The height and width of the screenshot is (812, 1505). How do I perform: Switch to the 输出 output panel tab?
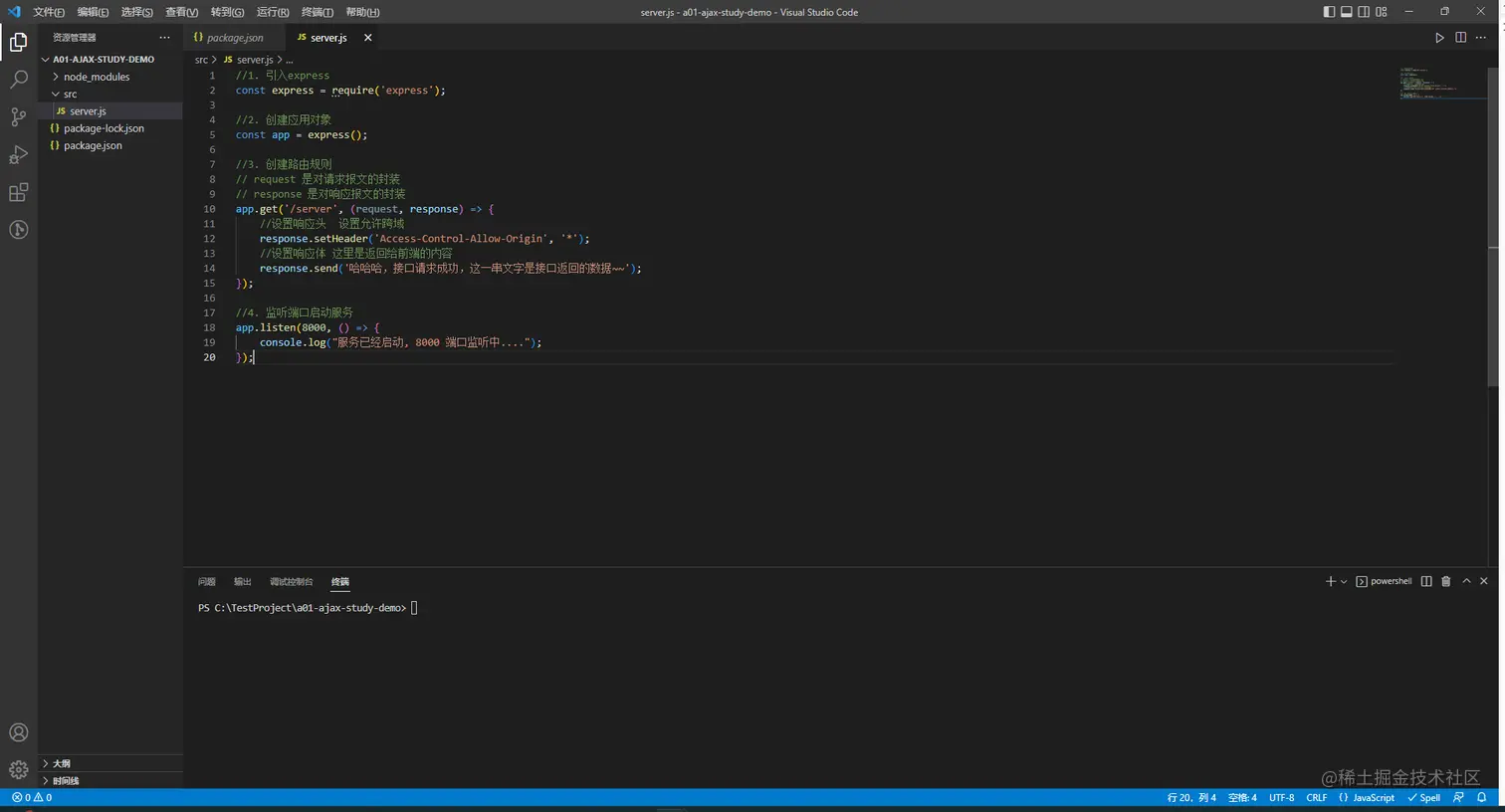pyautogui.click(x=242, y=582)
